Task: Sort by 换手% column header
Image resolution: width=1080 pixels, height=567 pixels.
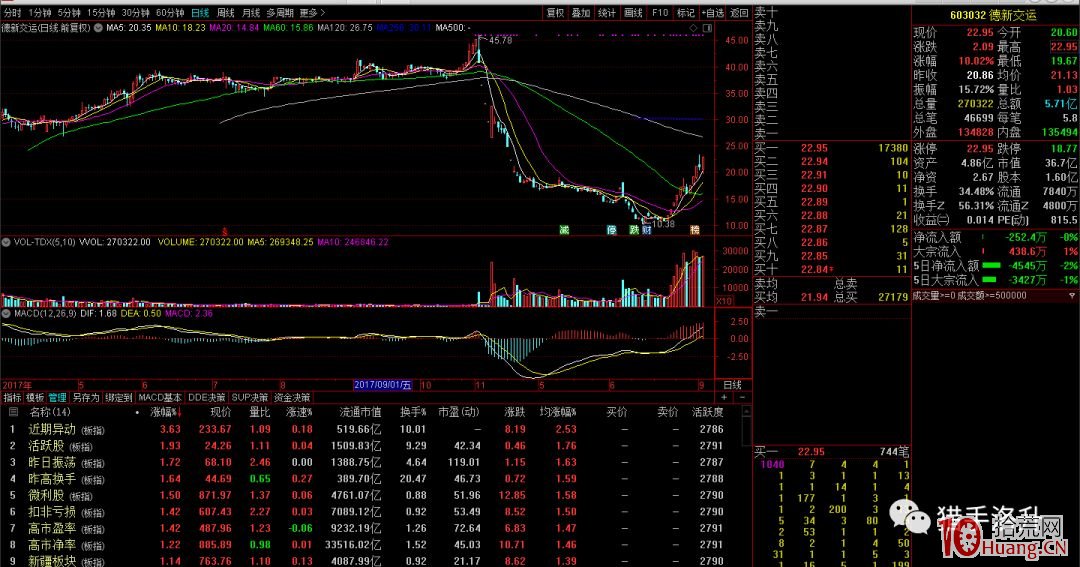Action: (x=413, y=412)
